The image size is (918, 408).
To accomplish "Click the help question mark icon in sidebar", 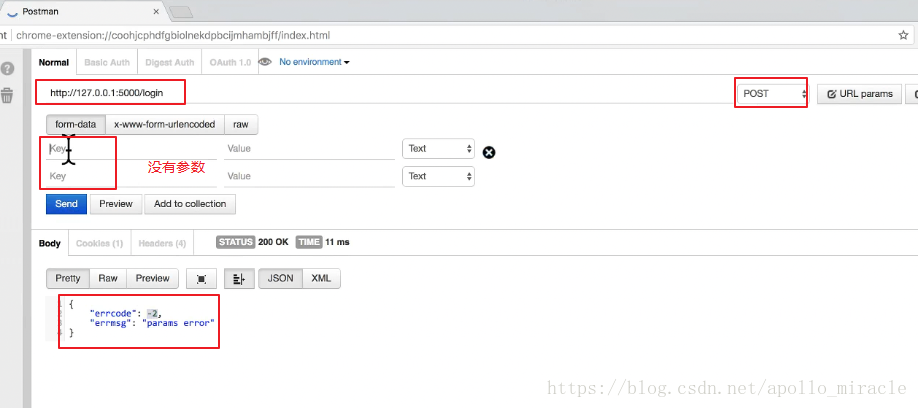I will (7, 68).
